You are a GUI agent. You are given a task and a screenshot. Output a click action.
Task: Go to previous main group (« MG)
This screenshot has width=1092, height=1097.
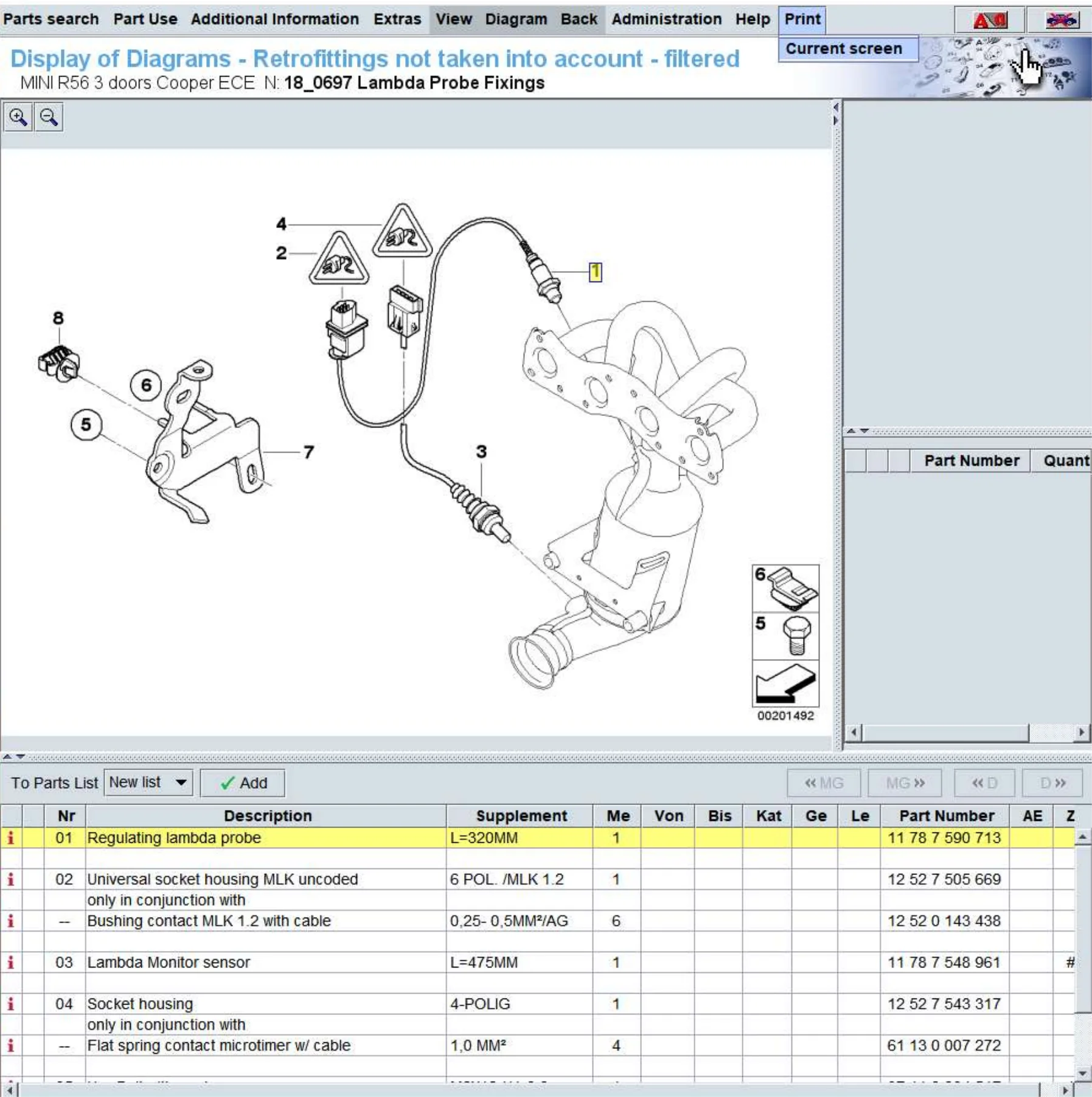tap(824, 783)
